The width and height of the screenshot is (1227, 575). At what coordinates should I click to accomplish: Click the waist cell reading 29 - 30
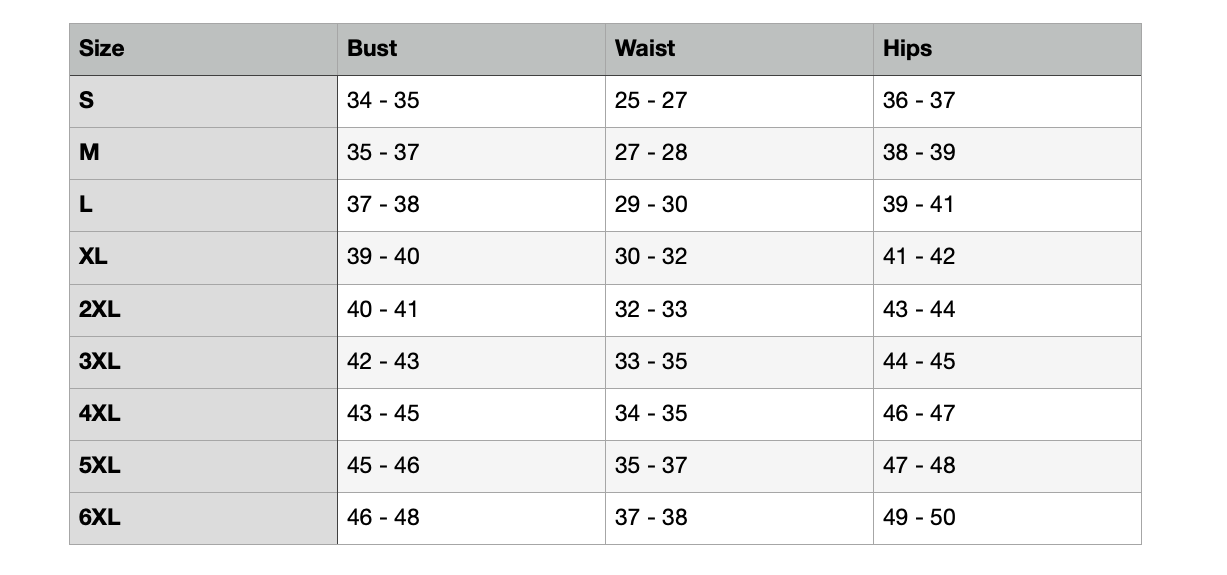click(739, 205)
